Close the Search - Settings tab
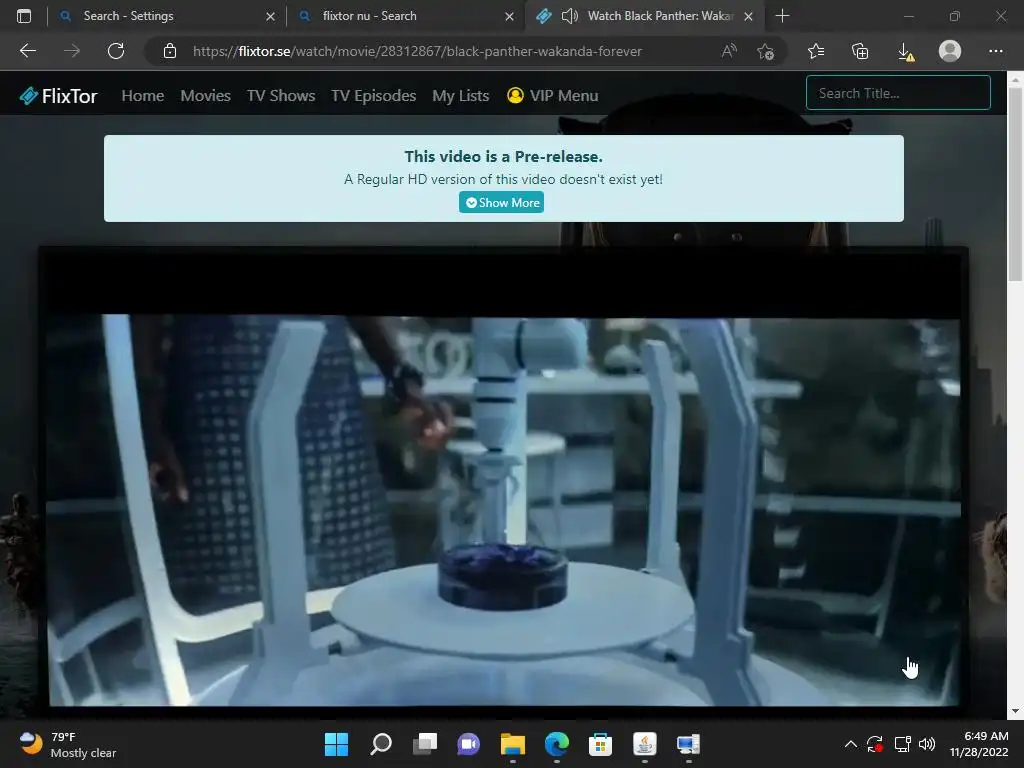The image size is (1024, 768). pos(270,16)
